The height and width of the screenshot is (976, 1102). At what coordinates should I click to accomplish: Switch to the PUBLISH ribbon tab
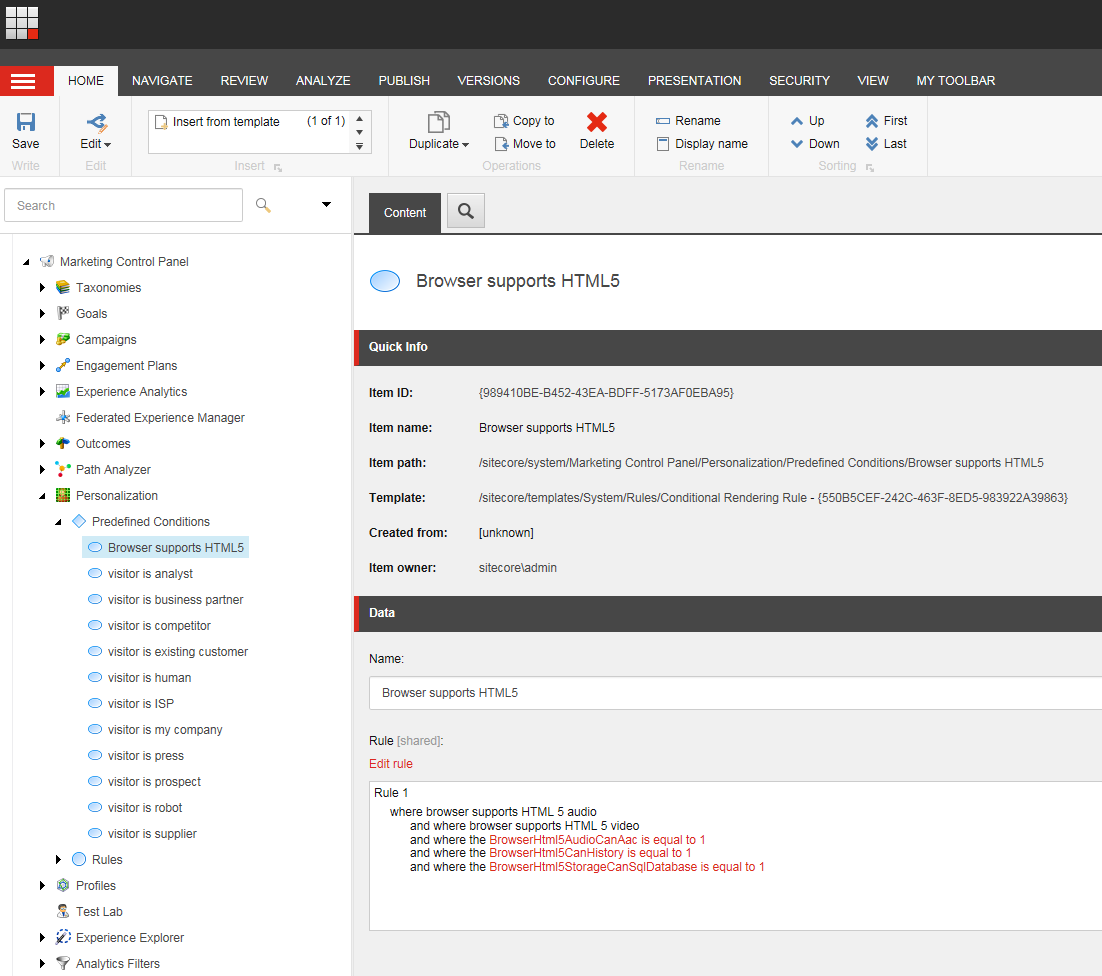pyautogui.click(x=404, y=81)
